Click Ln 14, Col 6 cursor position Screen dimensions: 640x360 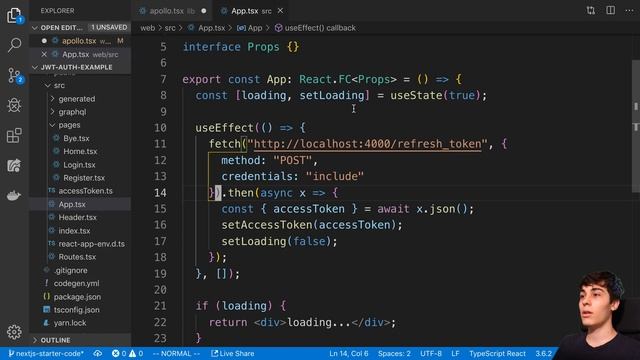point(349,353)
